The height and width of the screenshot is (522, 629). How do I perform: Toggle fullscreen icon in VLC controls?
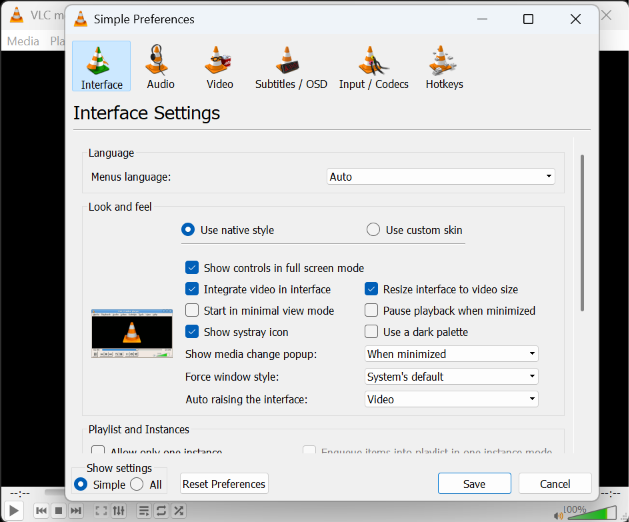coord(101,511)
